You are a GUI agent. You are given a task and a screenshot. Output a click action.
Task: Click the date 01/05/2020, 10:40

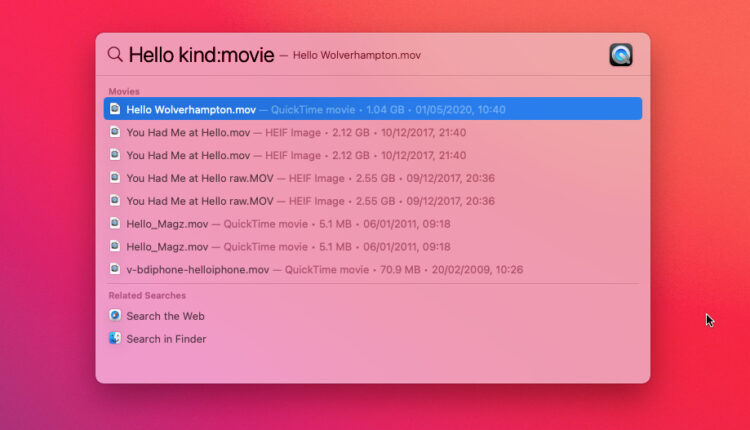click(x=460, y=110)
